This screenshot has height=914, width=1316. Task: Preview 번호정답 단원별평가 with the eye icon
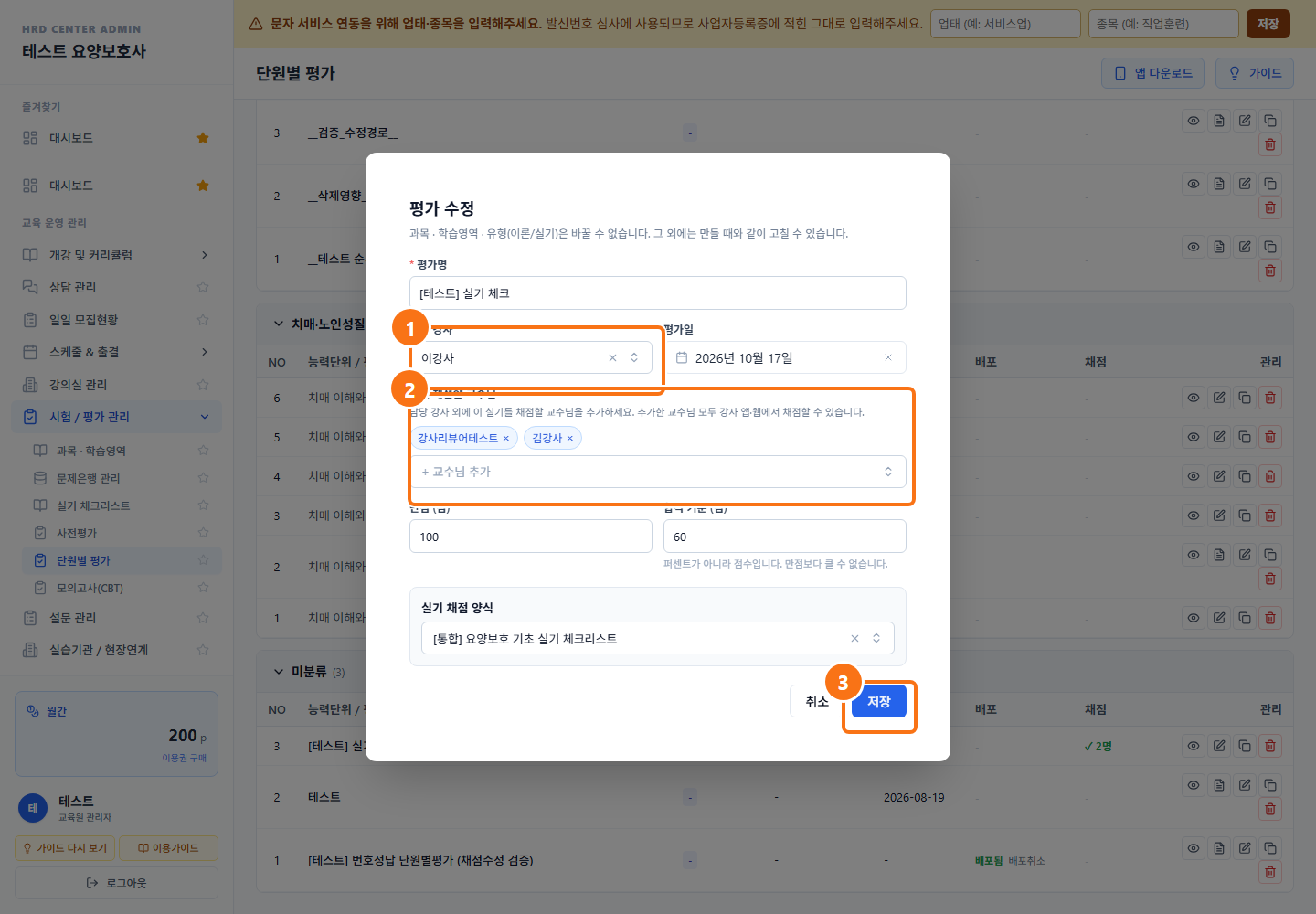coord(1194,848)
